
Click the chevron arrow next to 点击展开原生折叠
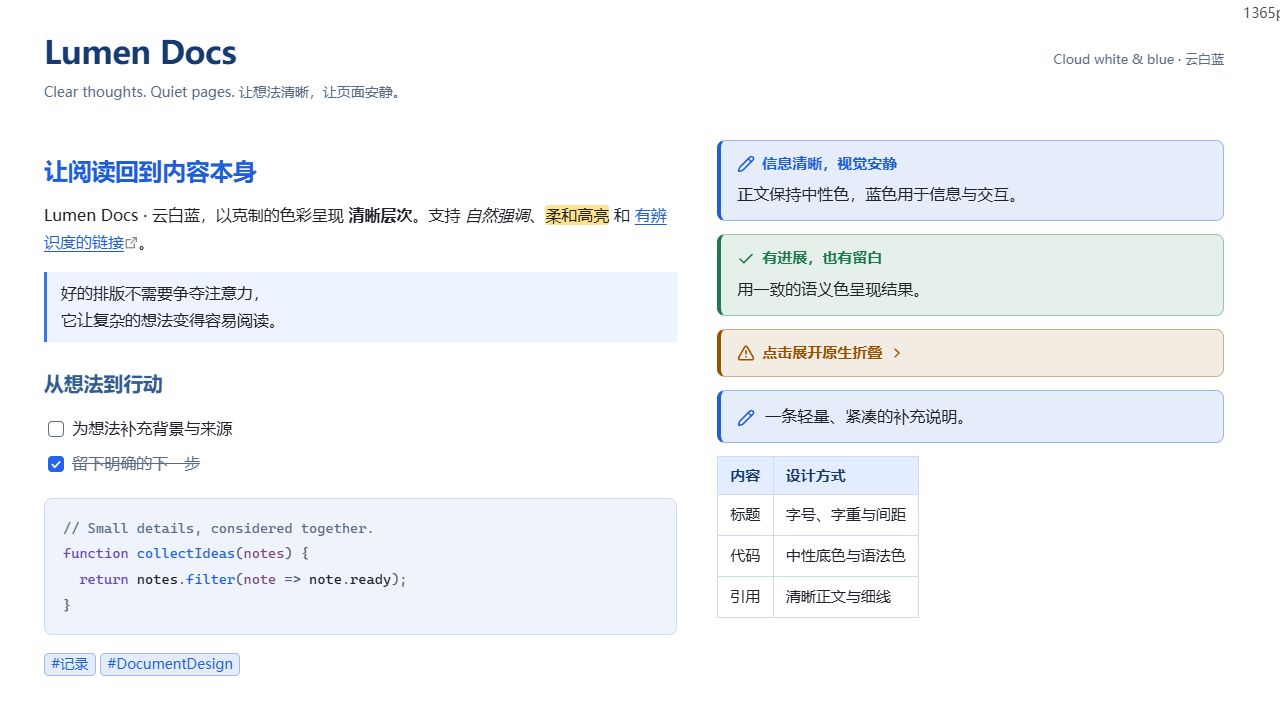(x=897, y=353)
